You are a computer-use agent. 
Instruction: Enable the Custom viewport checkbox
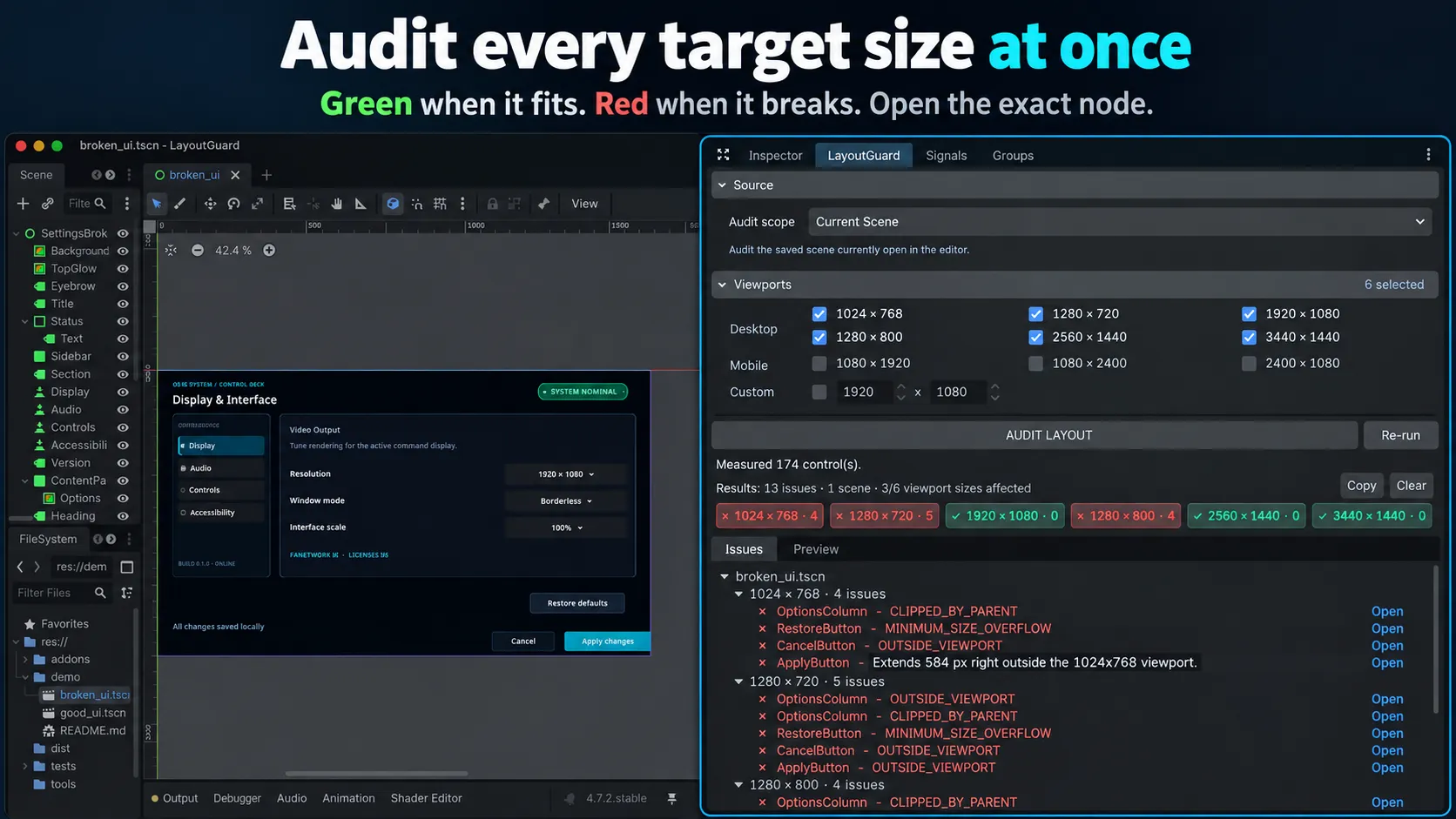pyautogui.click(x=819, y=392)
